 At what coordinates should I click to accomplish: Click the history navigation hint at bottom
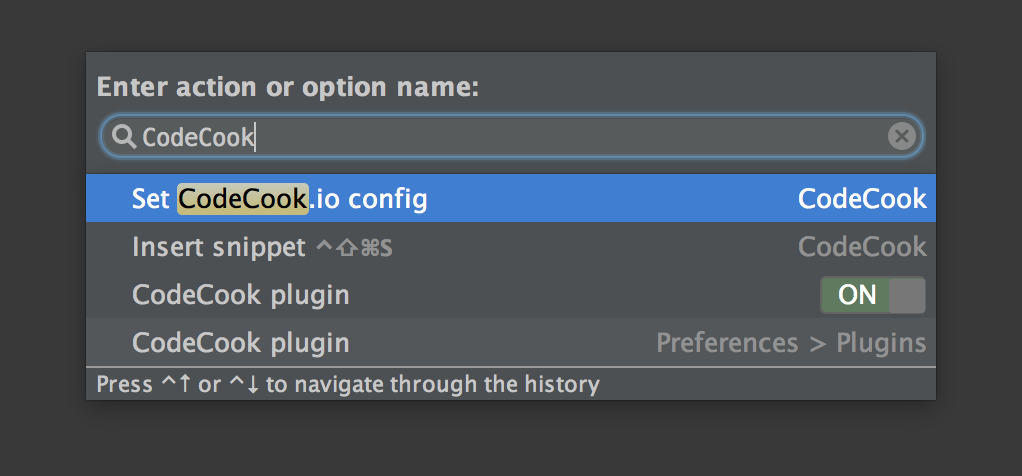[348, 384]
